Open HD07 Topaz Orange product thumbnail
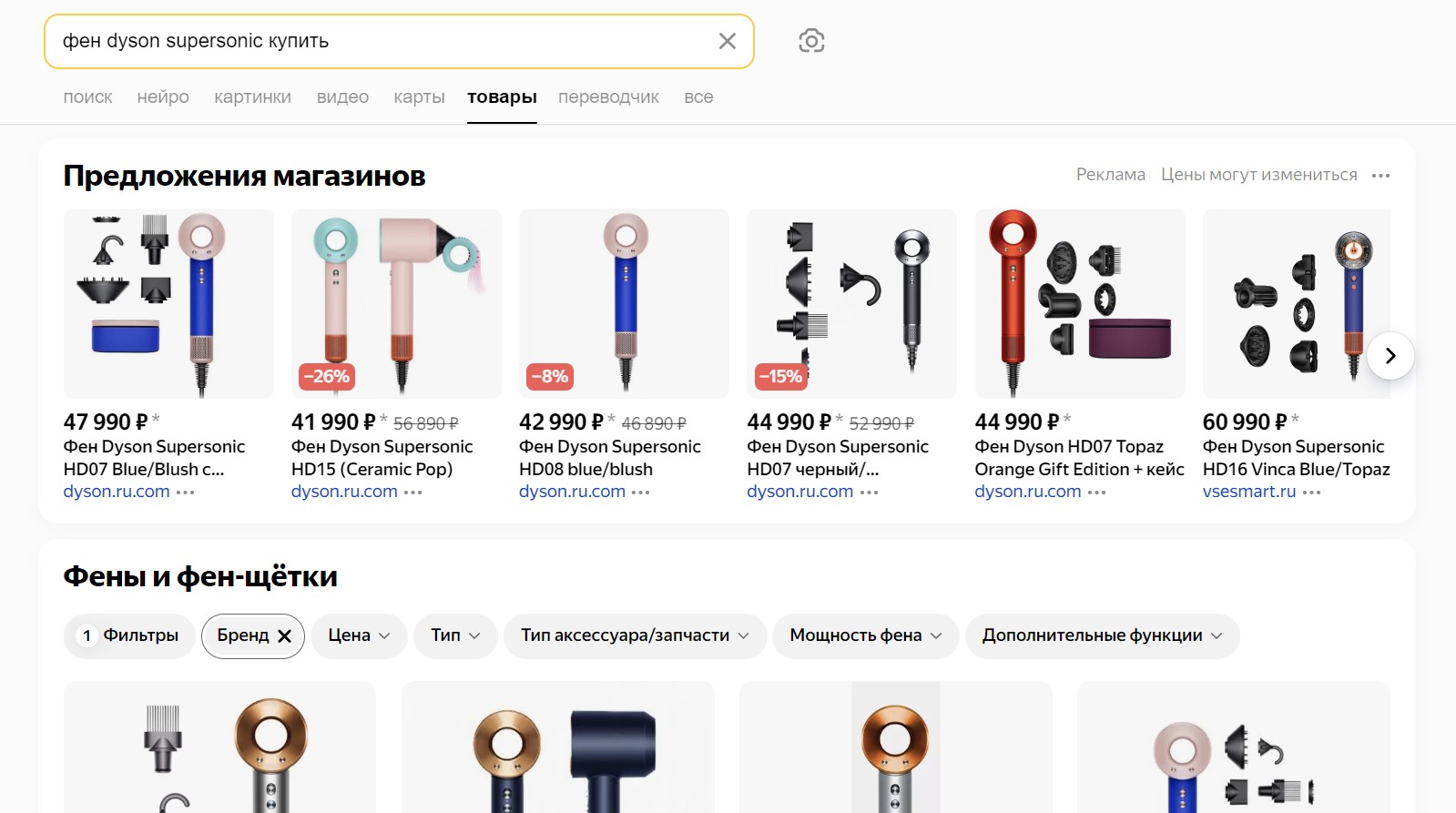 pos(1080,303)
